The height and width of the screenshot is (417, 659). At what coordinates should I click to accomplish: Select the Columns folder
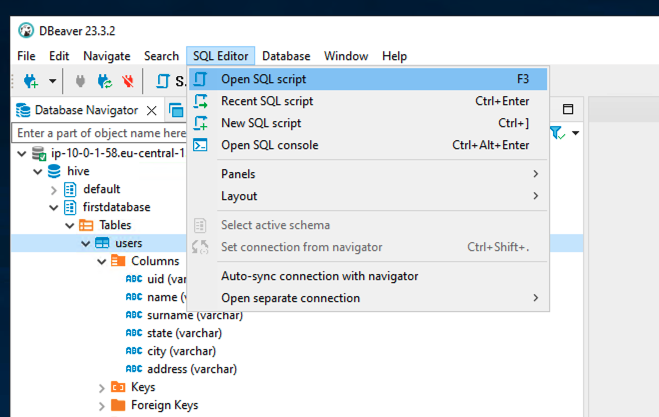(155, 261)
